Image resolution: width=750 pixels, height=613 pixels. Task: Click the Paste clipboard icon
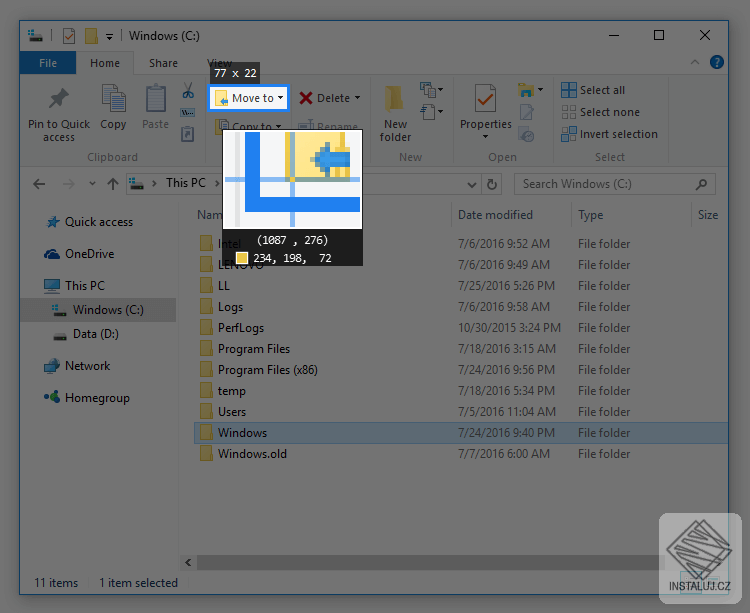[x=155, y=99]
